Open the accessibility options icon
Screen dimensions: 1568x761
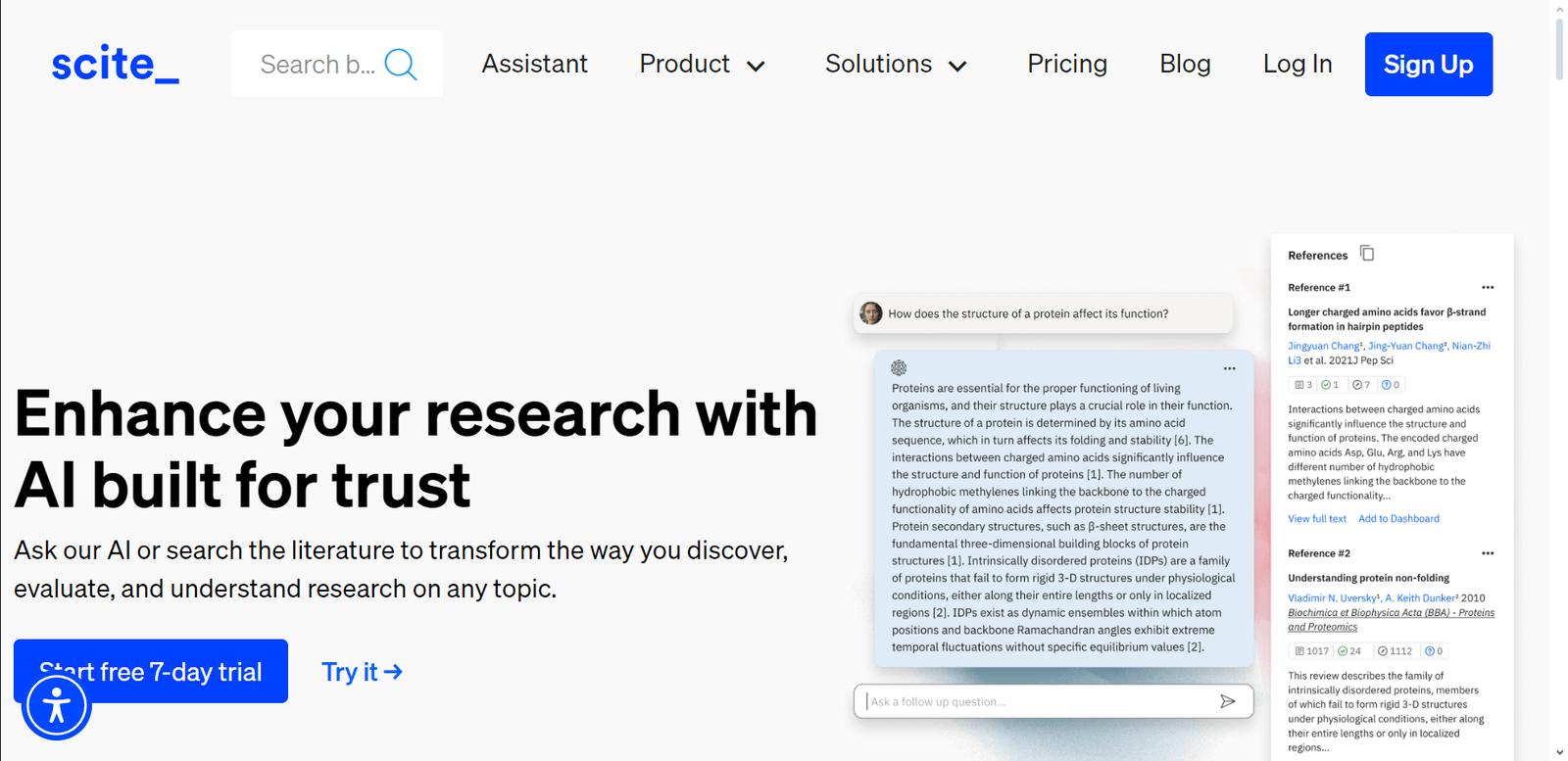[x=57, y=705]
